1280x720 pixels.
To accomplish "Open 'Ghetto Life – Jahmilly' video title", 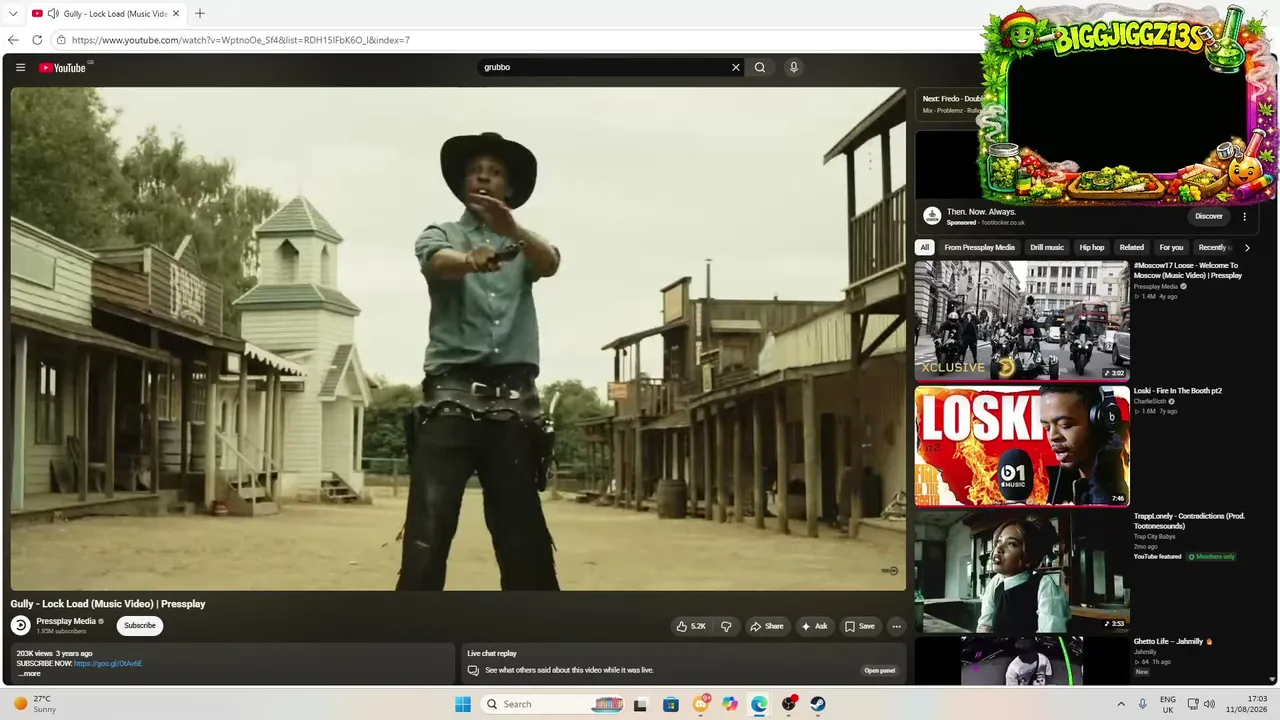I will click(x=1173, y=641).
